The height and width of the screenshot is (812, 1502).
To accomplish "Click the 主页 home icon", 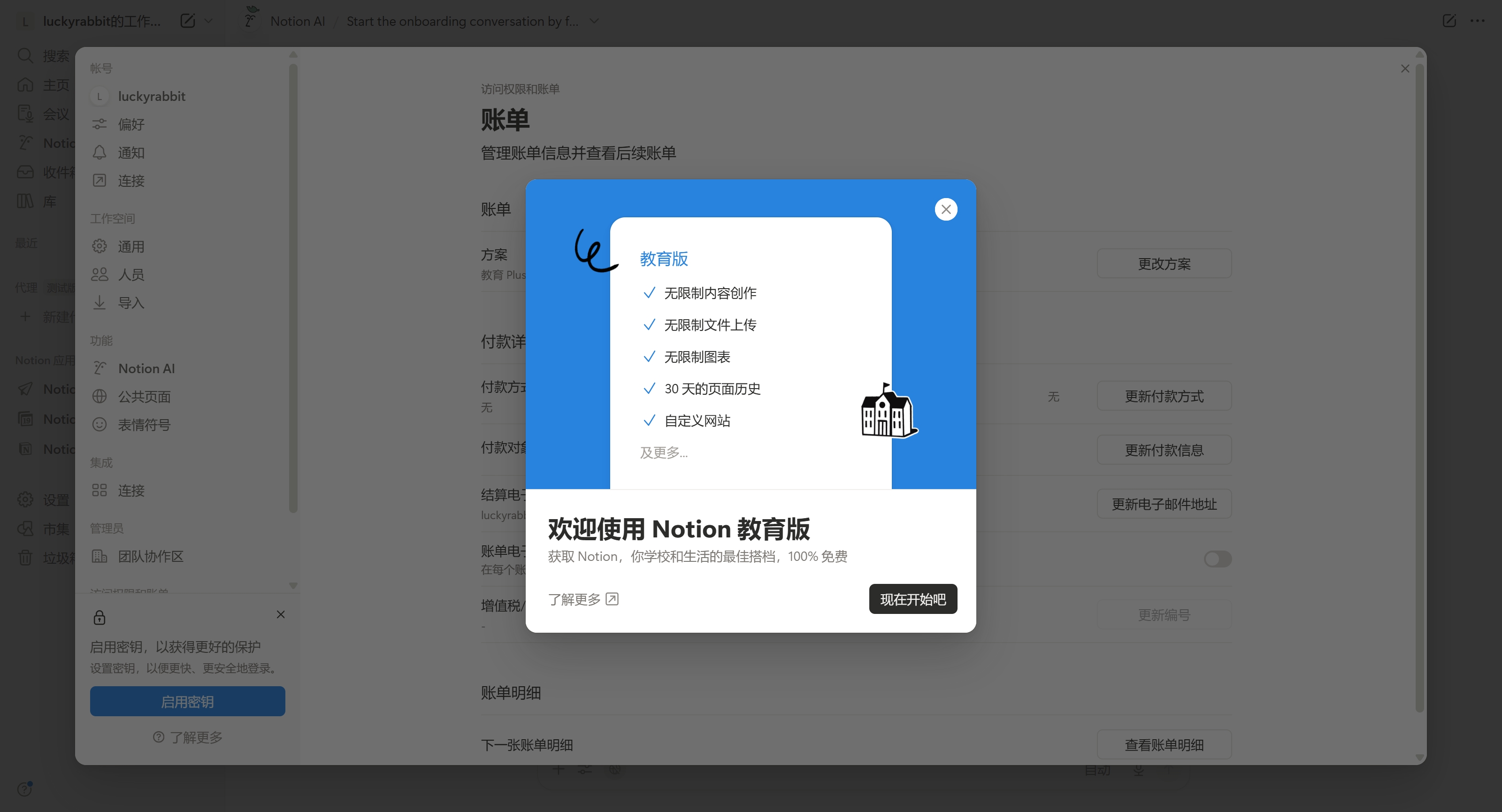I will 25,84.
